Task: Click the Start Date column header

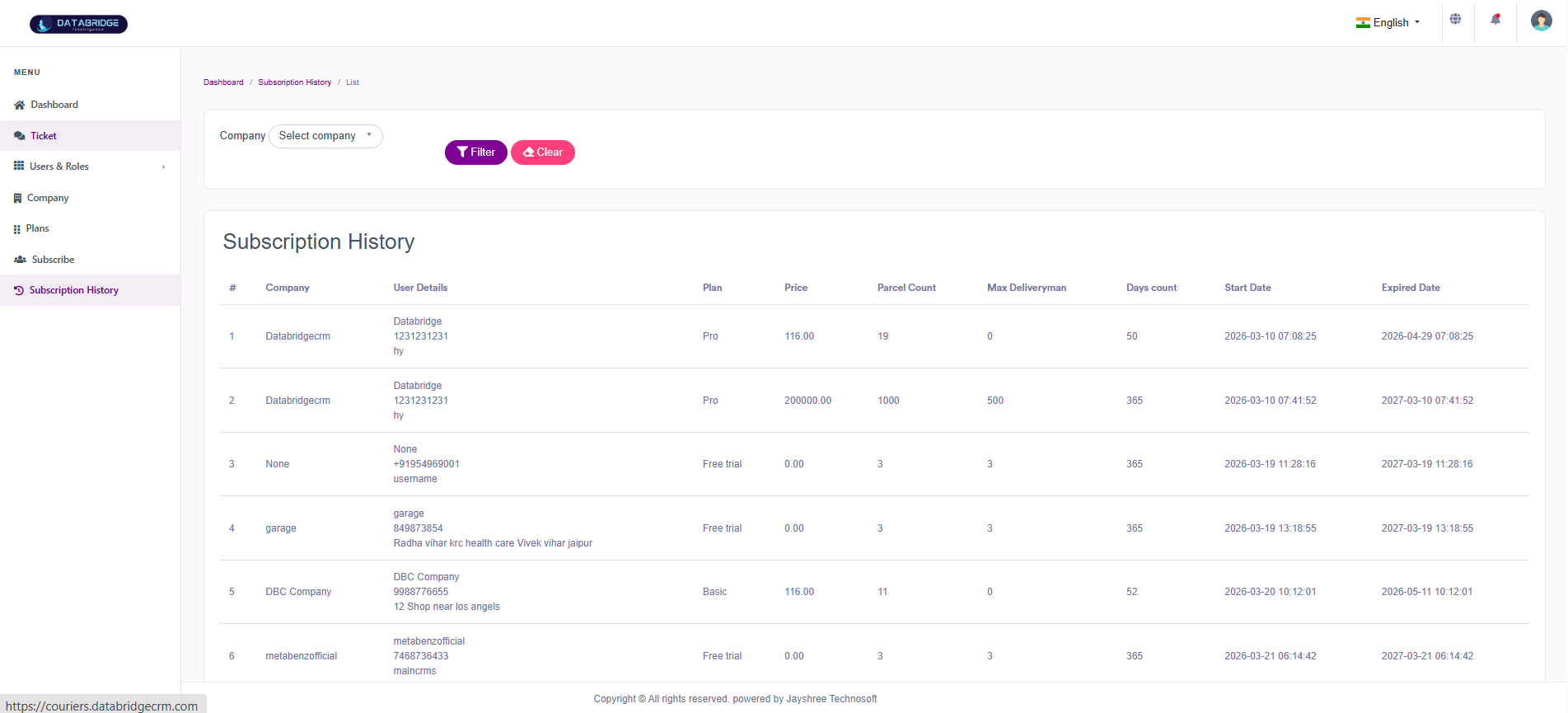Action: (x=1247, y=288)
